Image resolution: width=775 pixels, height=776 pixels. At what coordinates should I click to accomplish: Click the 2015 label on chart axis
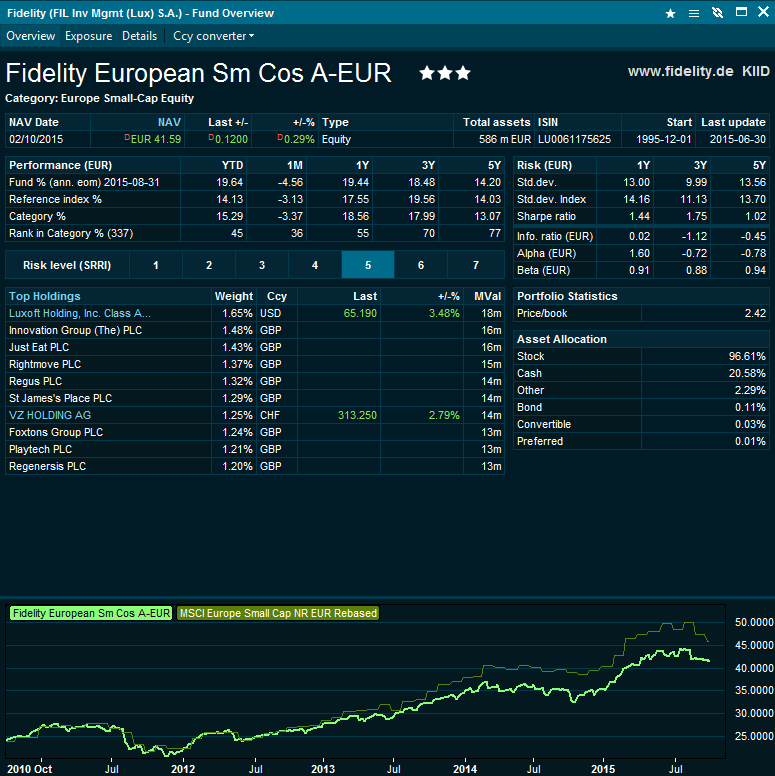point(603,769)
